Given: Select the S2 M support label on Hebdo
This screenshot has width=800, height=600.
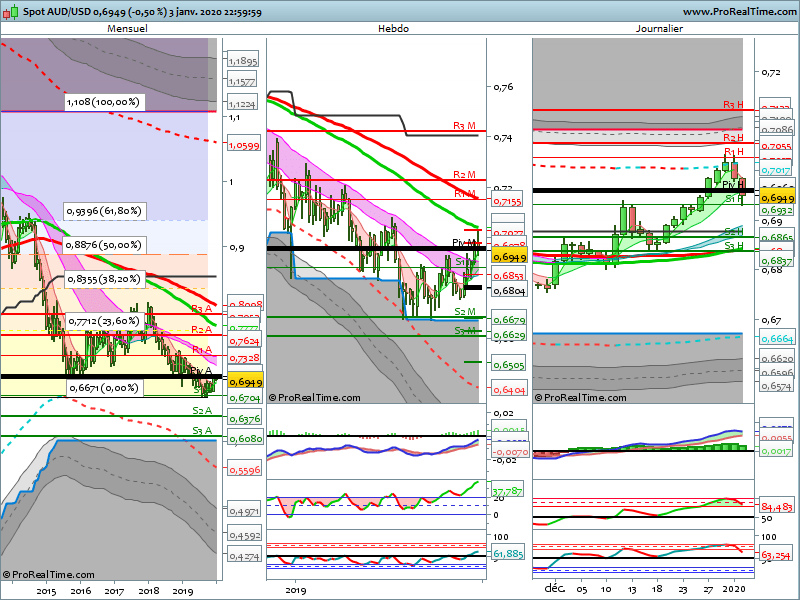Looking at the screenshot, I should pyautogui.click(x=464, y=312).
